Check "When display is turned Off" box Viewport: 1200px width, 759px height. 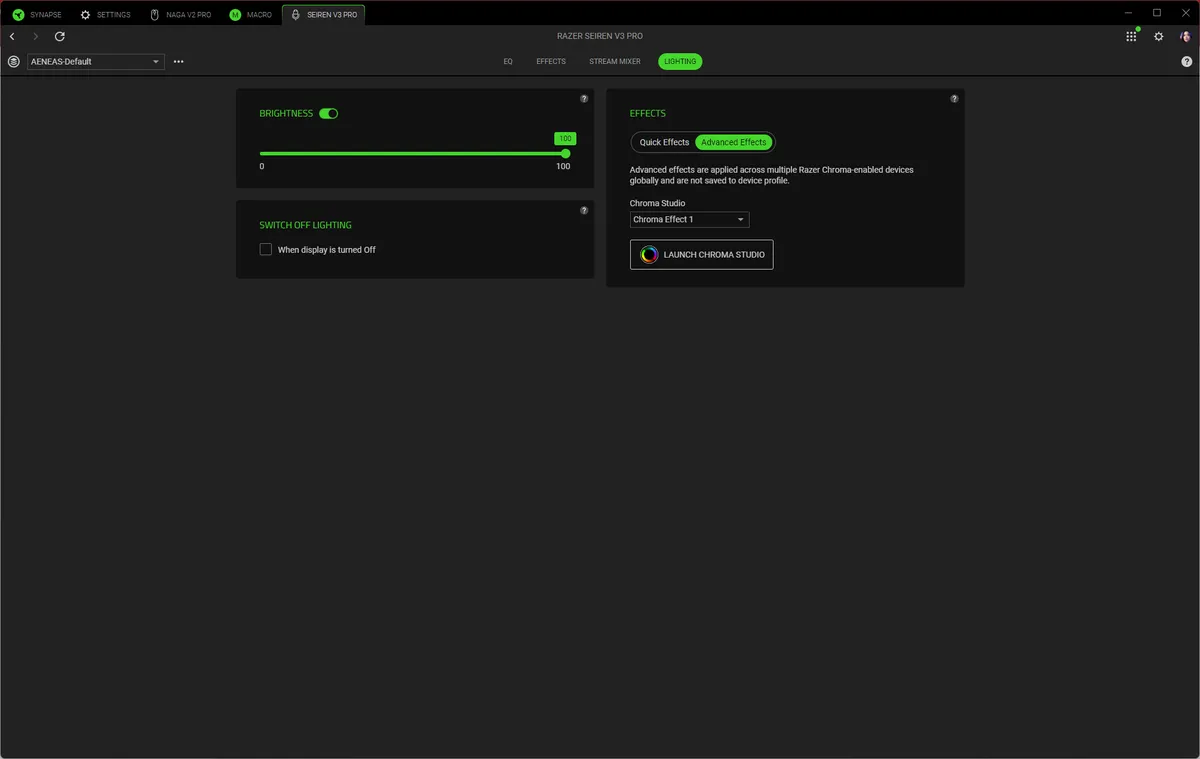click(266, 249)
